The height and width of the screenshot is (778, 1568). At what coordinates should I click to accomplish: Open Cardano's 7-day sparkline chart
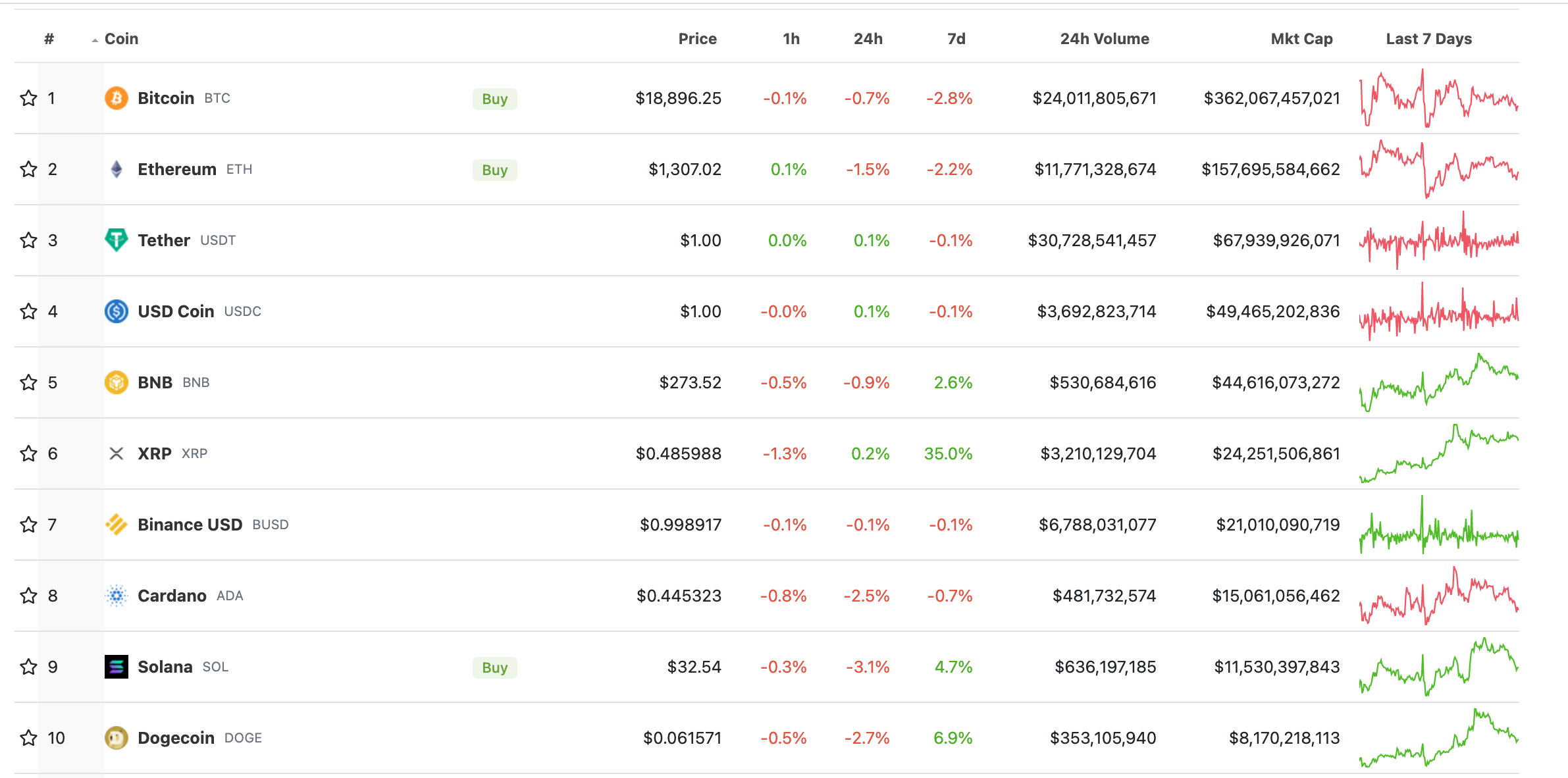click(1438, 596)
